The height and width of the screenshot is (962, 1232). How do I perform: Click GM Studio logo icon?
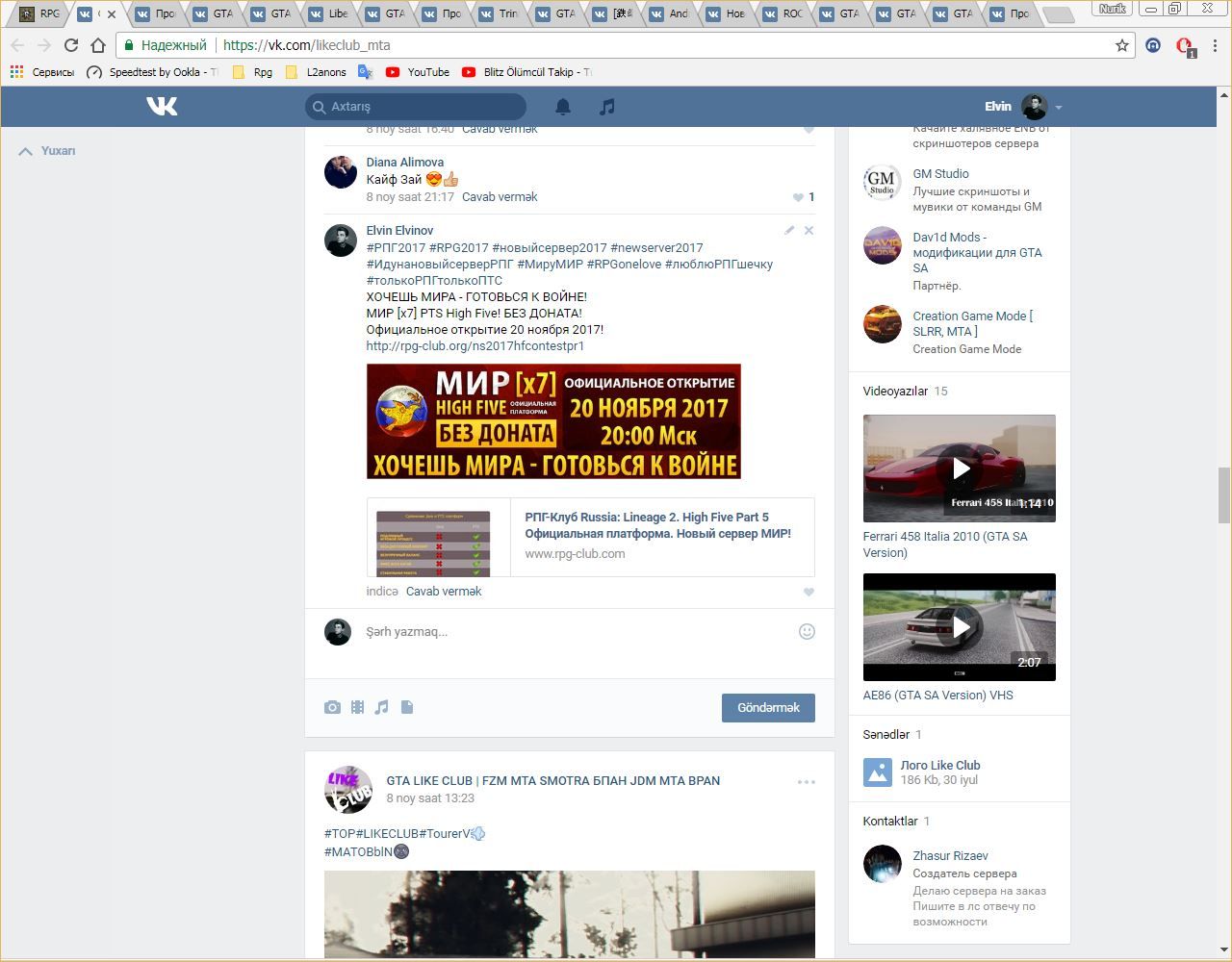[882, 182]
